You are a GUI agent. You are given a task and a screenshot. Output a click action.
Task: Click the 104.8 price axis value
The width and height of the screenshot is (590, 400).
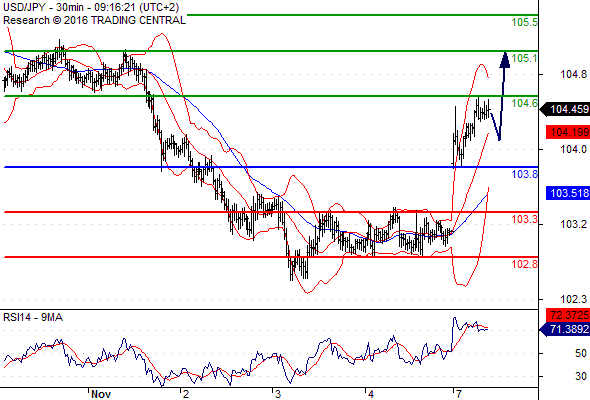tap(573, 75)
